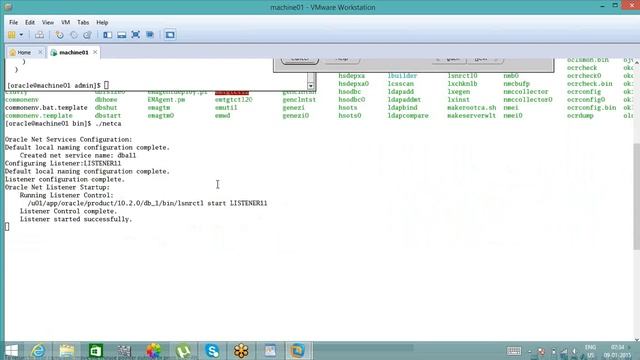Open the File menu
This screenshot has height=360, width=640.
pyautogui.click(x=13, y=22)
